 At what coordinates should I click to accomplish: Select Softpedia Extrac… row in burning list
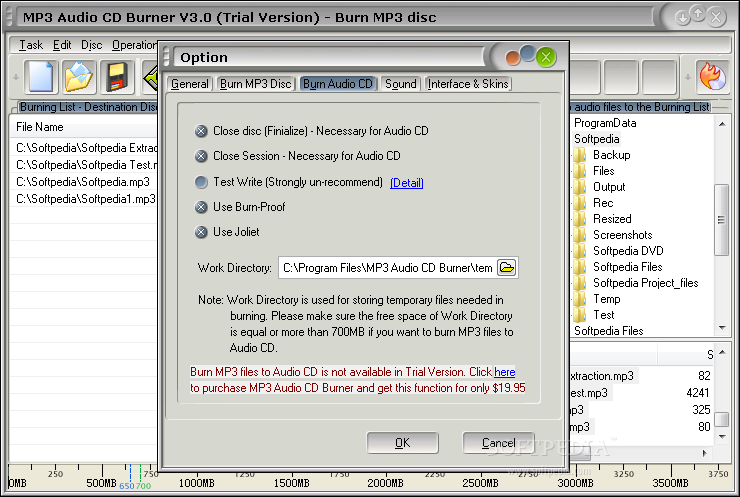click(83, 148)
